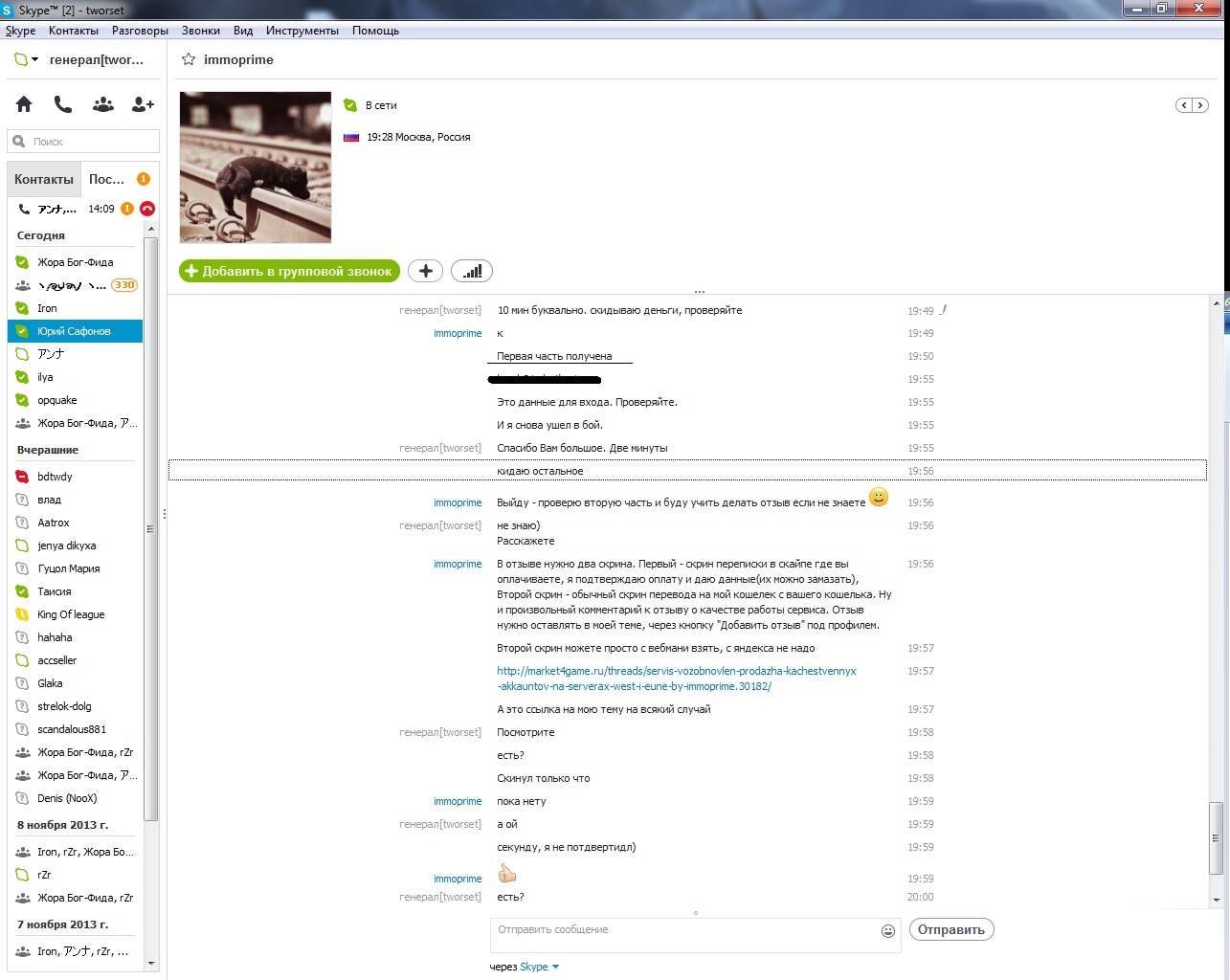Select contact влад

coord(75,500)
